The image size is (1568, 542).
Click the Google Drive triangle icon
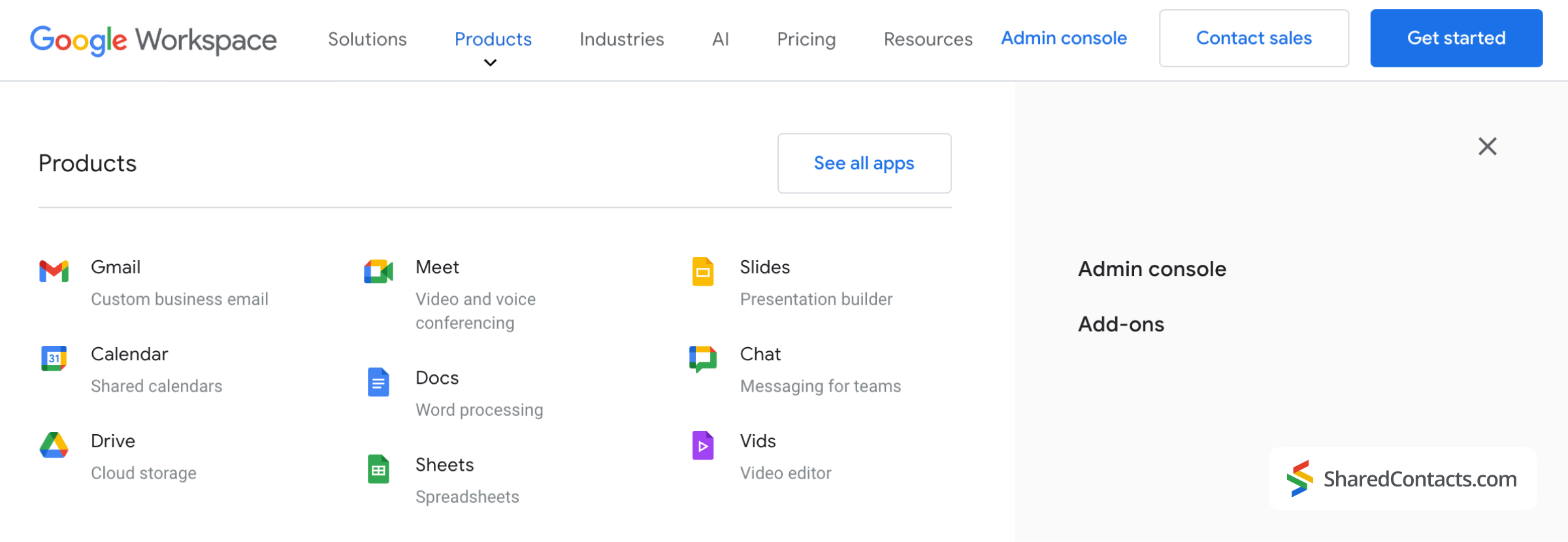(54, 445)
